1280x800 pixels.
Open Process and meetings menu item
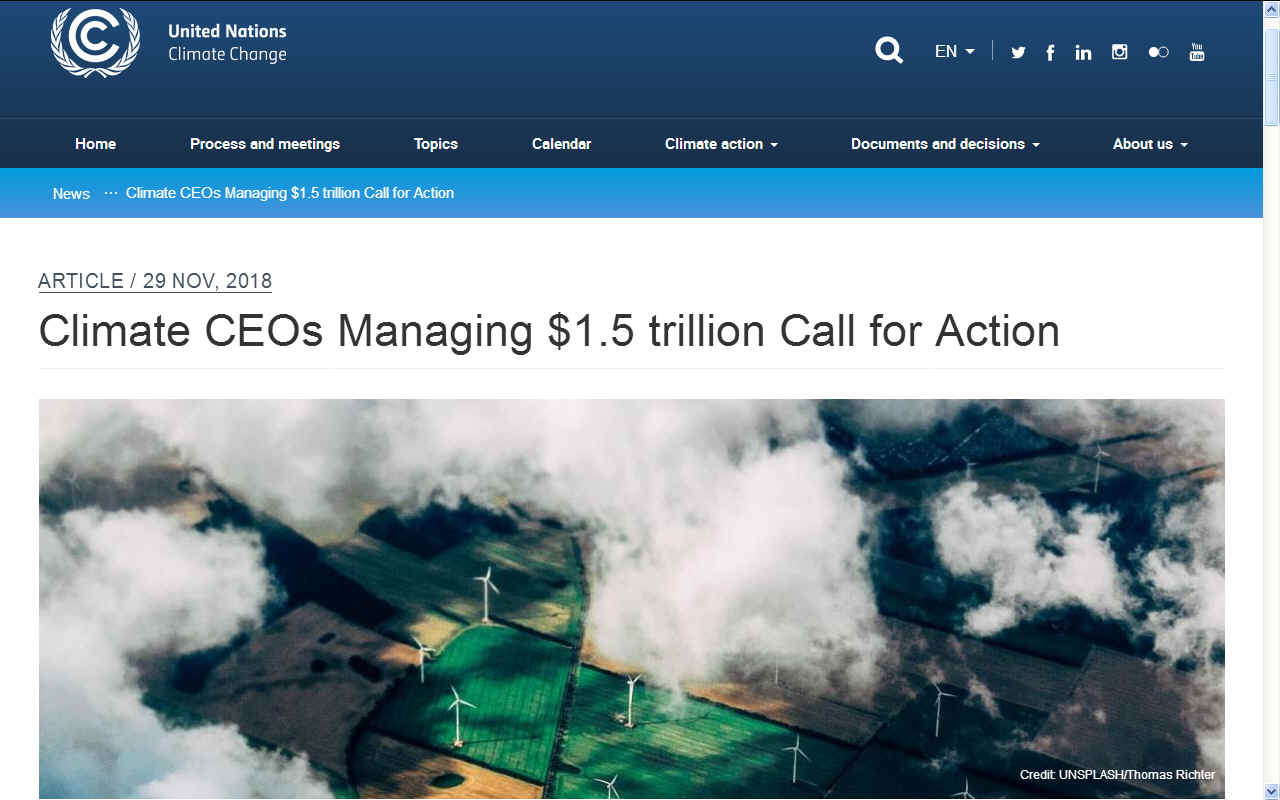click(265, 144)
